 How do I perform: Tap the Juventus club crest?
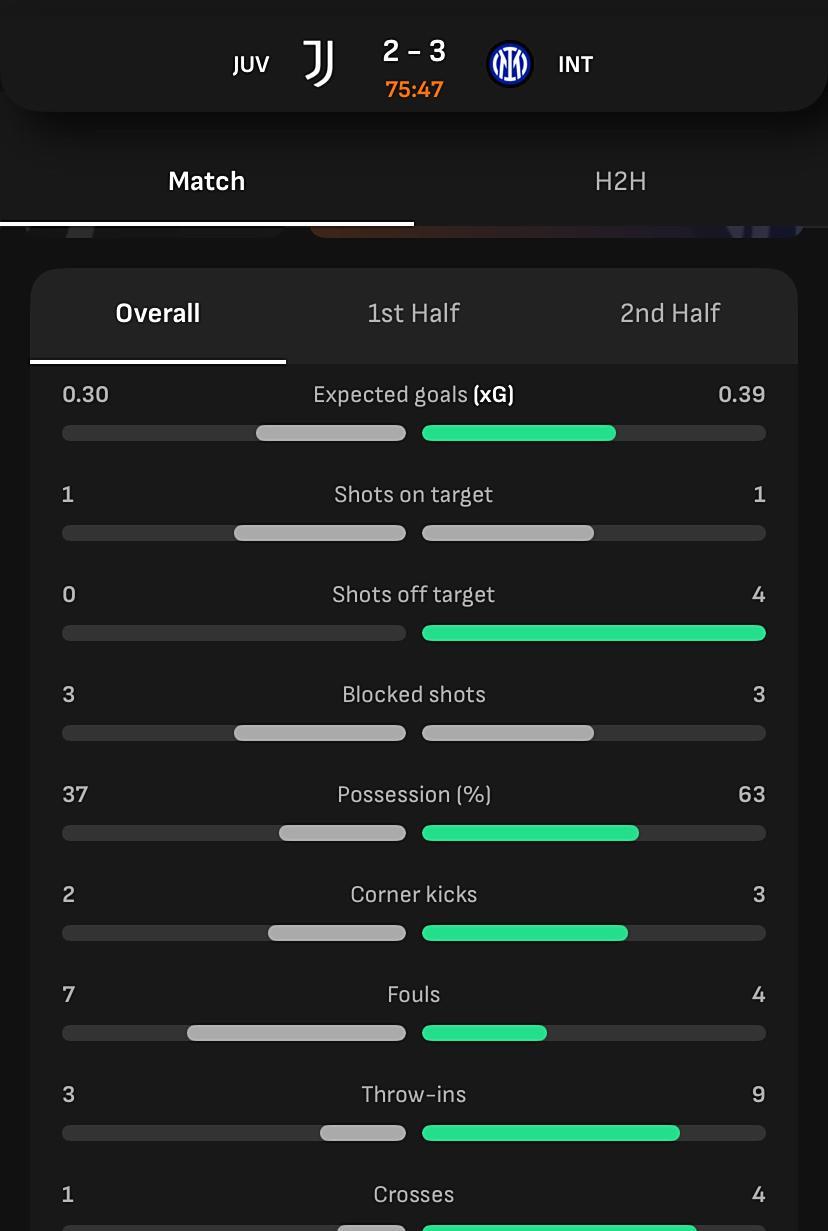coord(318,65)
